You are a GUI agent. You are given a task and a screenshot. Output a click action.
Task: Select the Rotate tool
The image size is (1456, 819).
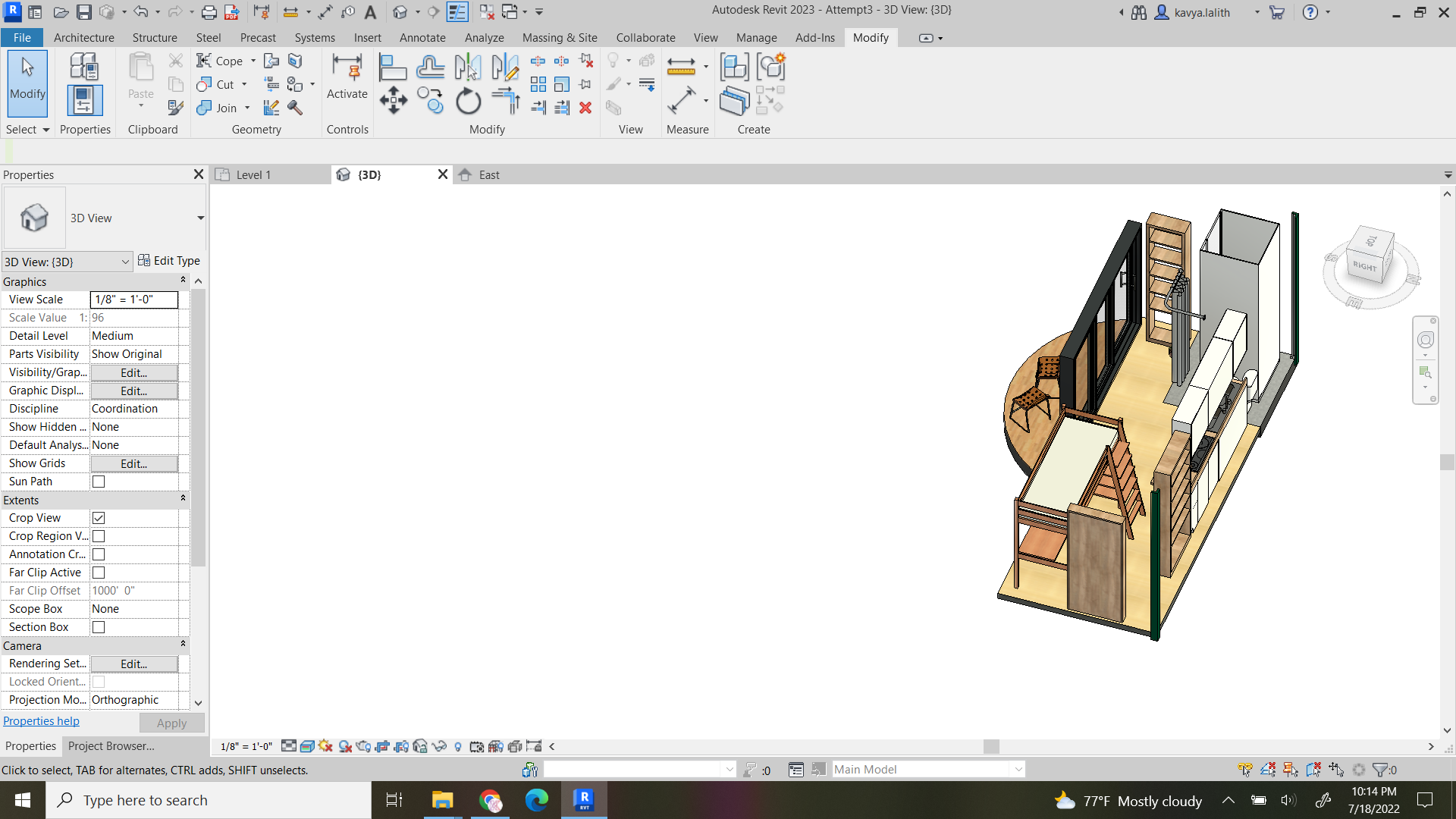pos(468,99)
